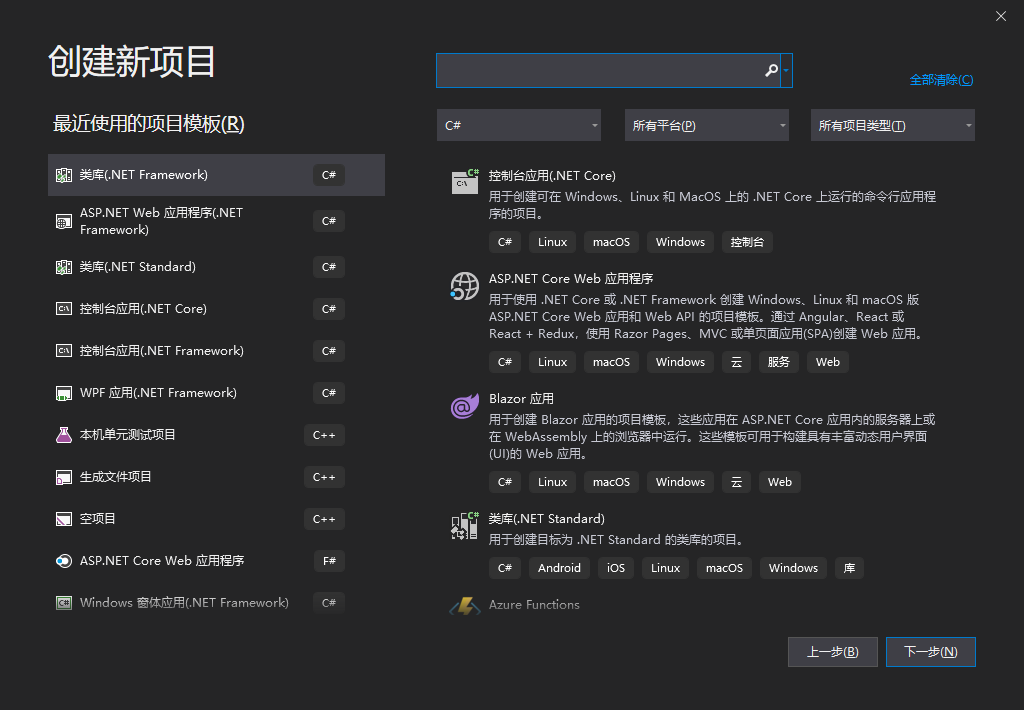Select the Azure Functions template title

534,605
